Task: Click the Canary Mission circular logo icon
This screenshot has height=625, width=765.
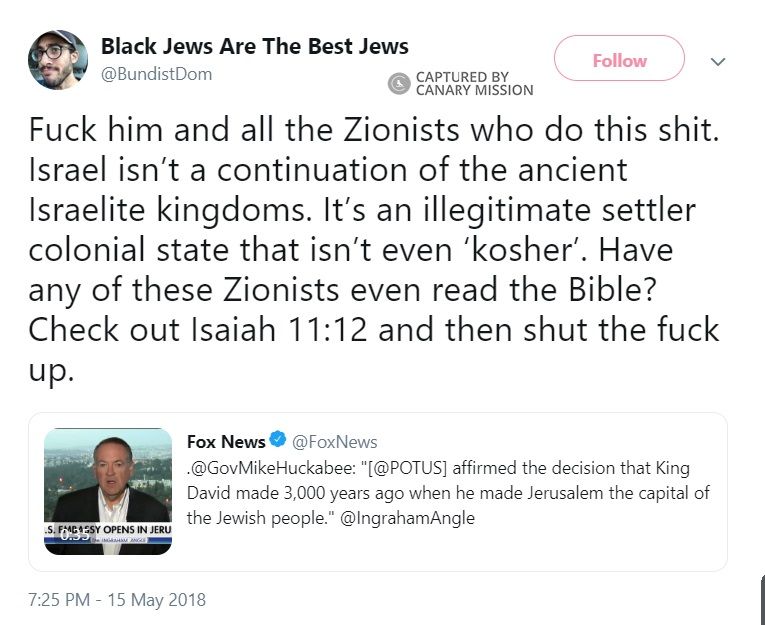Action: tap(399, 84)
